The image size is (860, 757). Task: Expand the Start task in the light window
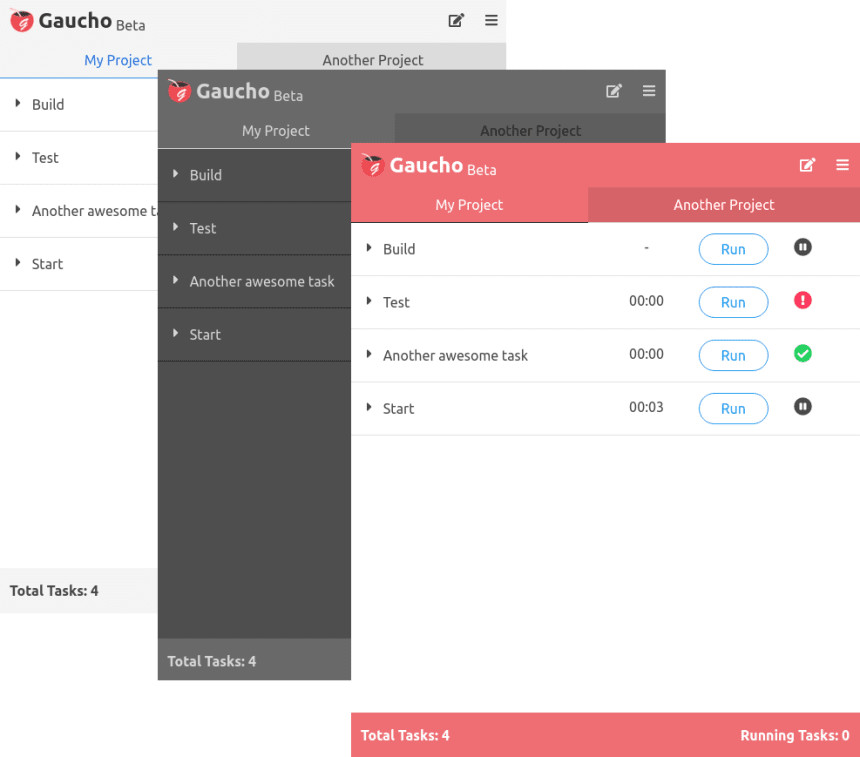click(18, 263)
